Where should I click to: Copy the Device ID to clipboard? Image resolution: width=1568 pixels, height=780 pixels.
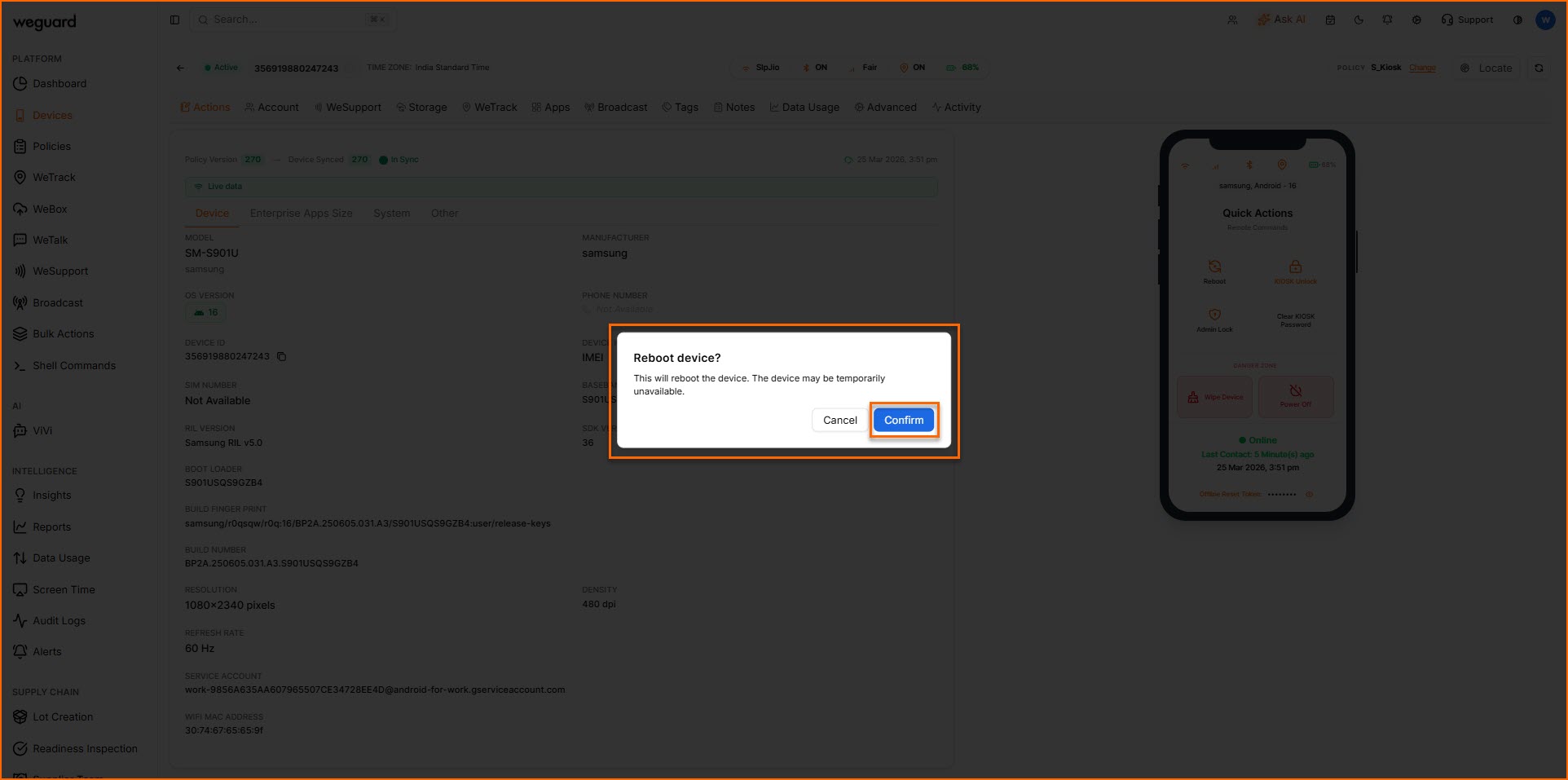tap(281, 357)
